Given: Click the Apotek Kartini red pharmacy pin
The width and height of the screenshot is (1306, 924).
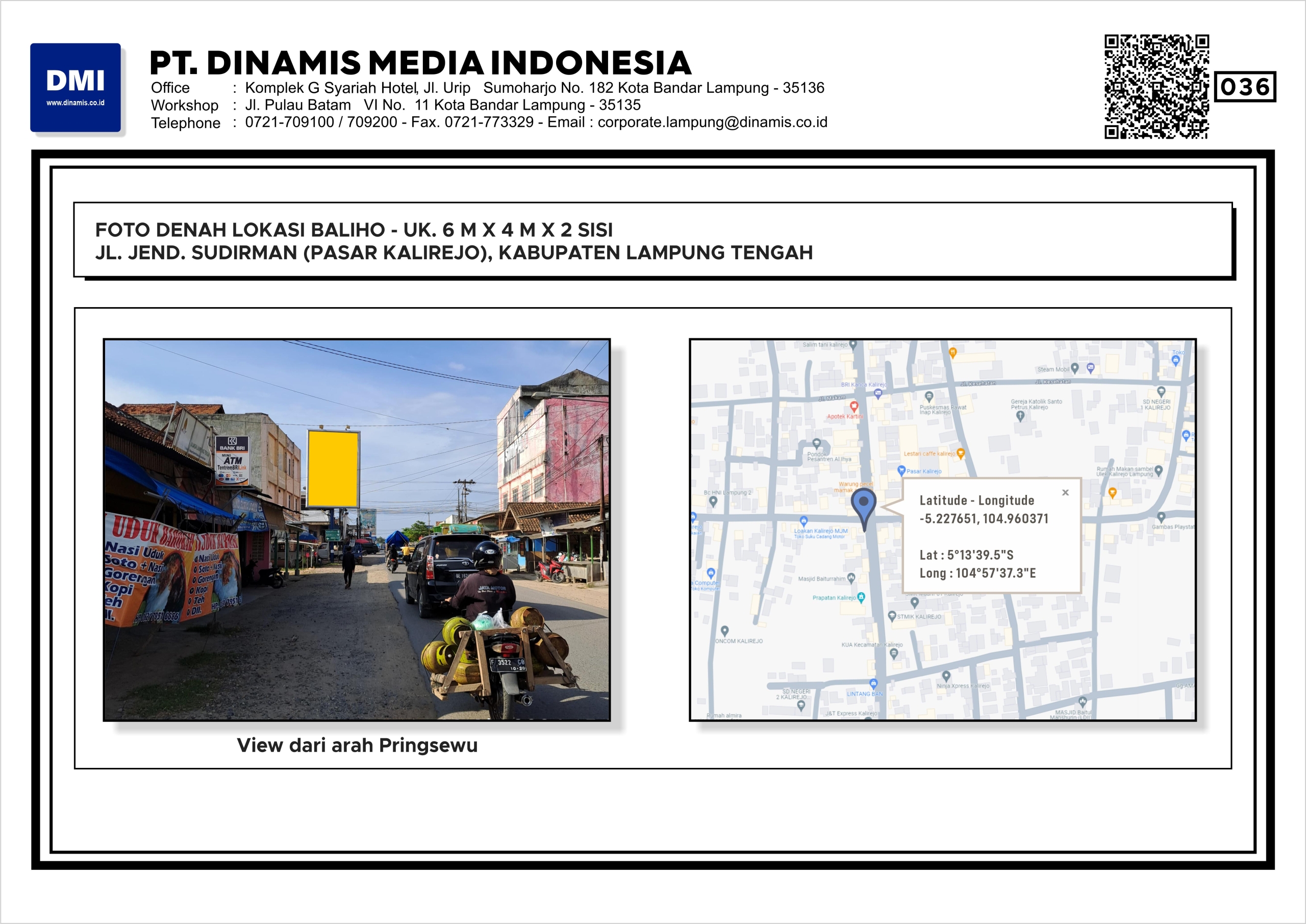Looking at the screenshot, I should (x=854, y=407).
